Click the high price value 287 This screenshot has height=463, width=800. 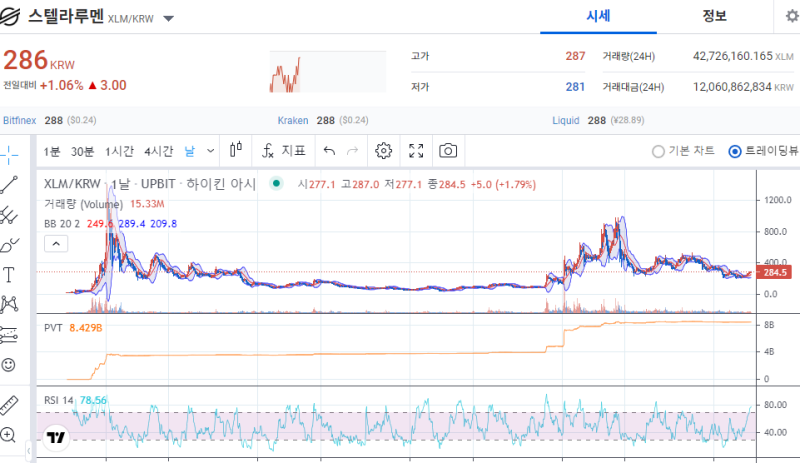(575, 56)
